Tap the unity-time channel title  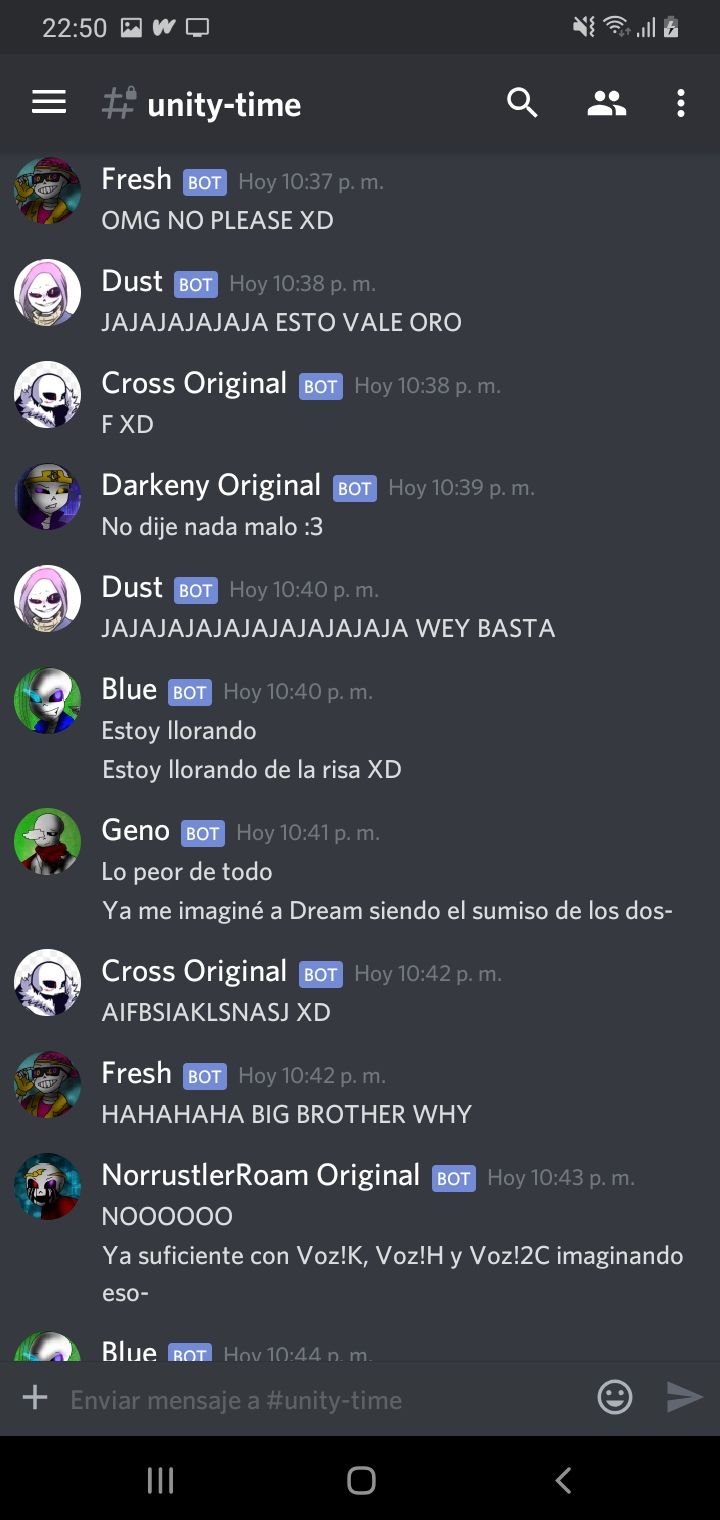coord(224,104)
